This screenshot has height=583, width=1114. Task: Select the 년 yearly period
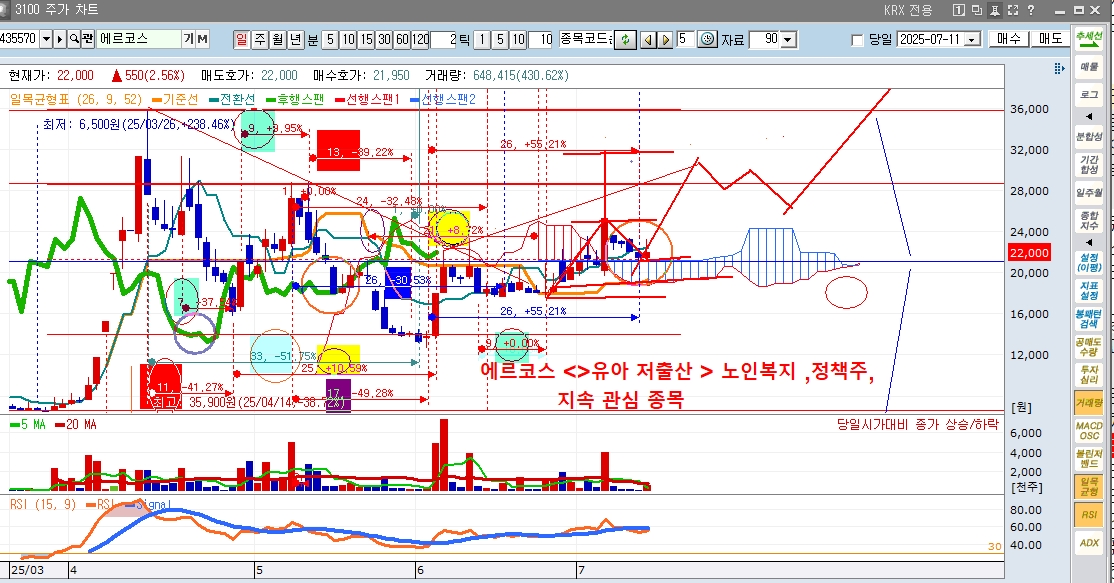click(x=296, y=40)
